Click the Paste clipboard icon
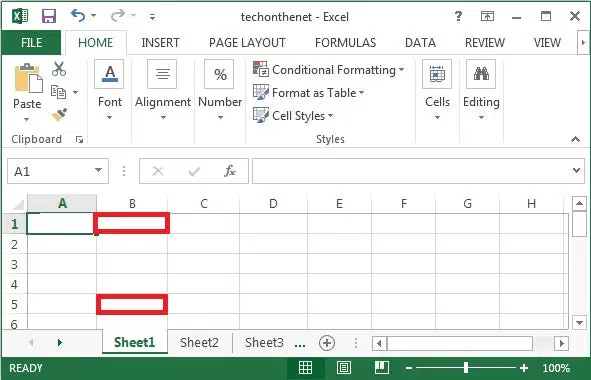This screenshot has height=380, width=591. [28, 78]
